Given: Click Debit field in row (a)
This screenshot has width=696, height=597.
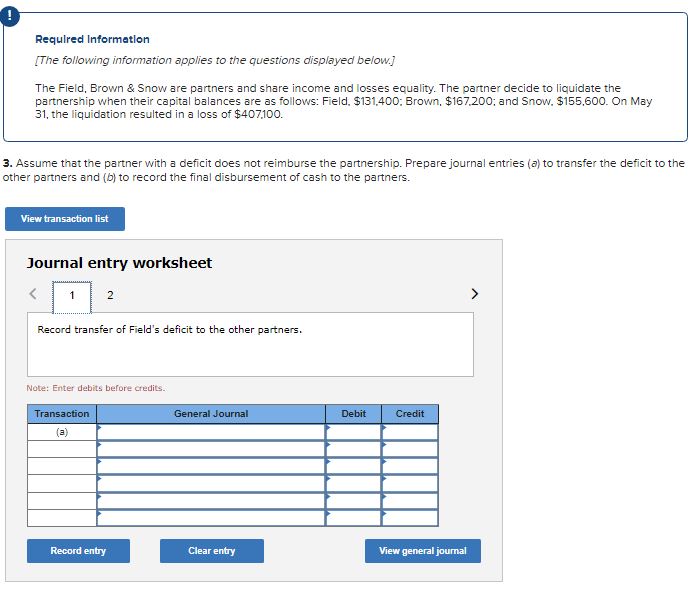Looking at the screenshot, I should click(353, 432).
